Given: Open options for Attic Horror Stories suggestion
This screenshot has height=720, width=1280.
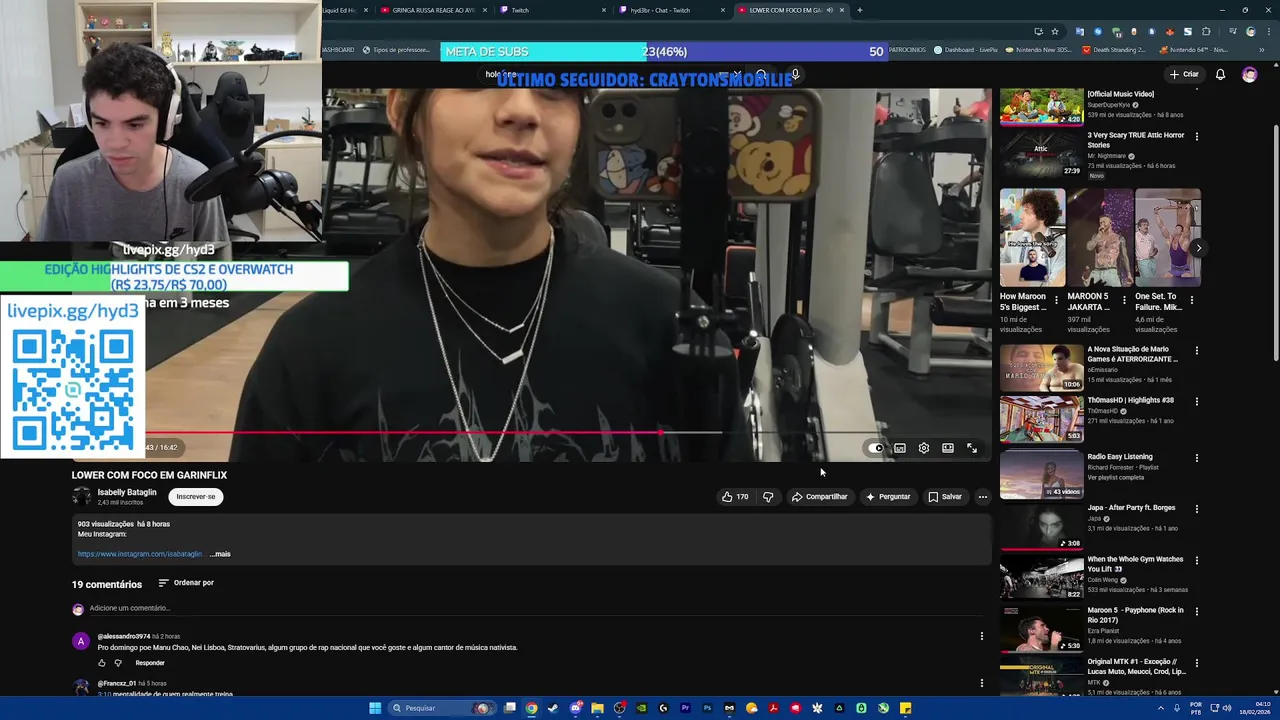Looking at the screenshot, I should (1197, 137).
